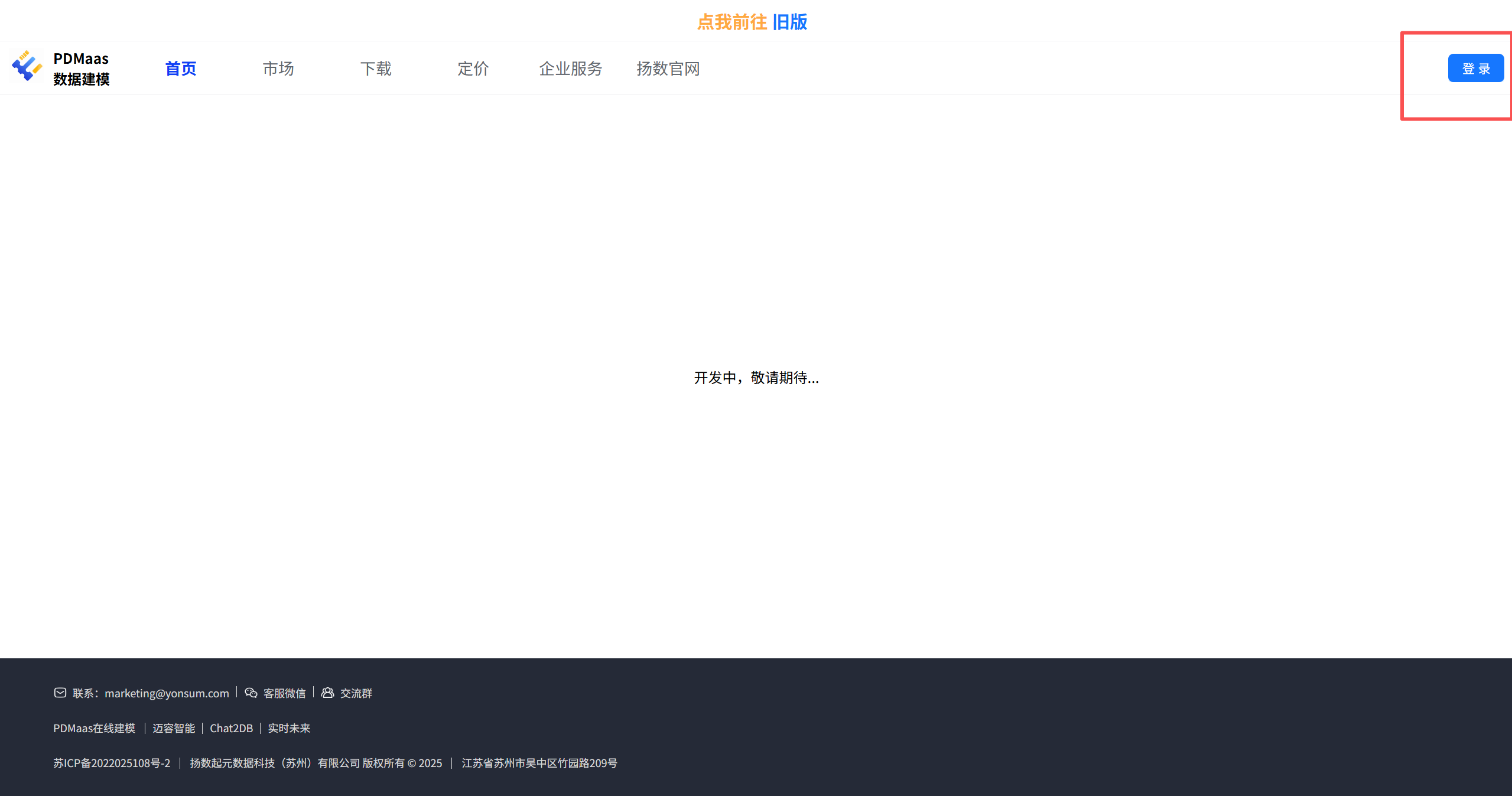Open the 下载 page

(x=376, y=69)
